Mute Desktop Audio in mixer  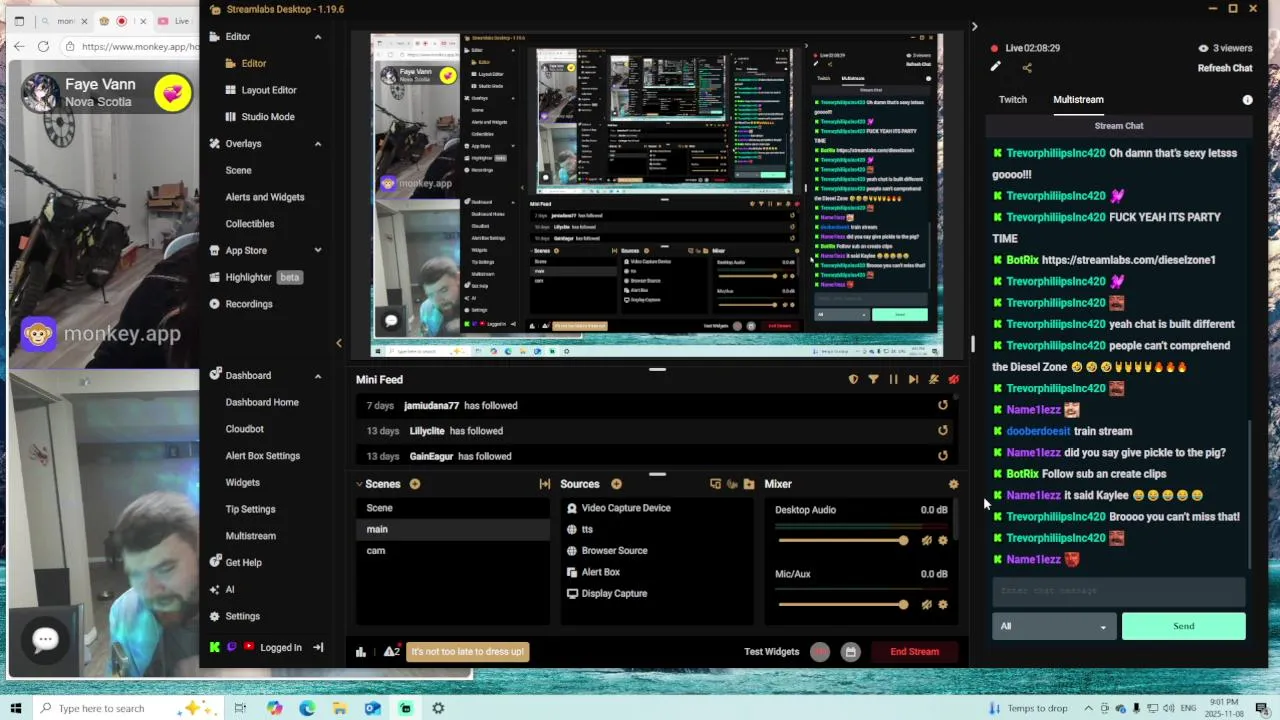pos(927,541)
